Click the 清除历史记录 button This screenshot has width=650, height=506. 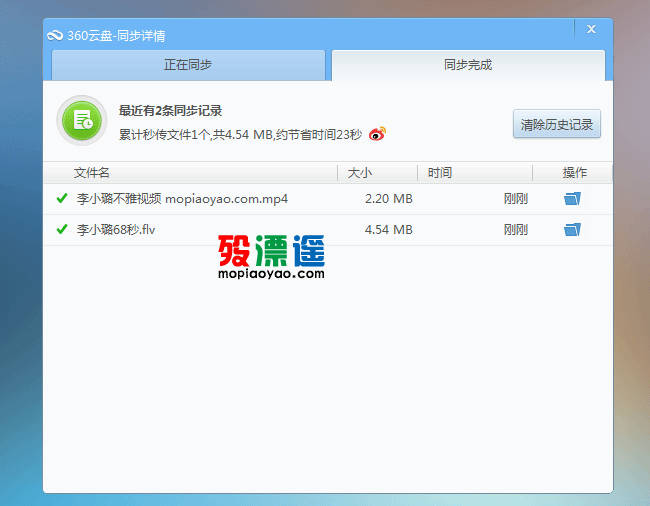[x=557, y=124]
